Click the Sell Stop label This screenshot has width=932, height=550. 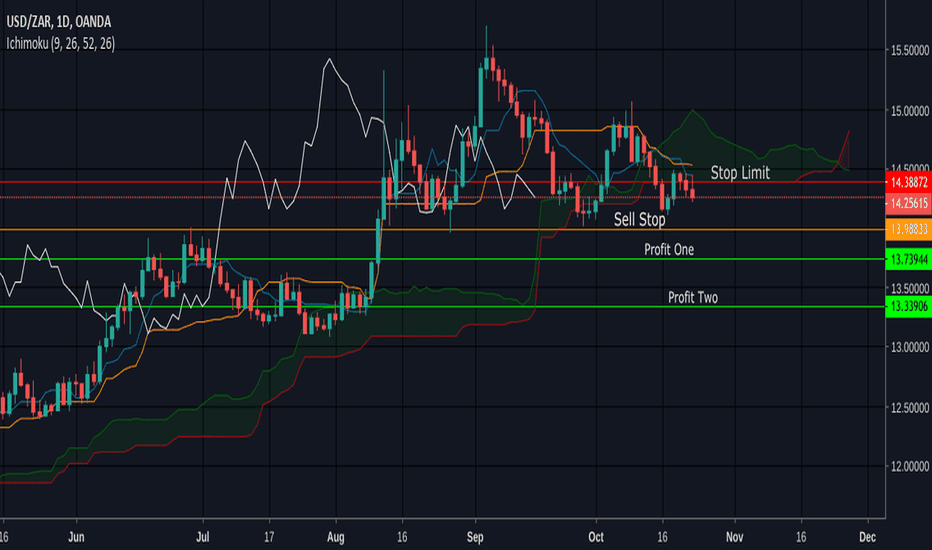coord(640,219)
